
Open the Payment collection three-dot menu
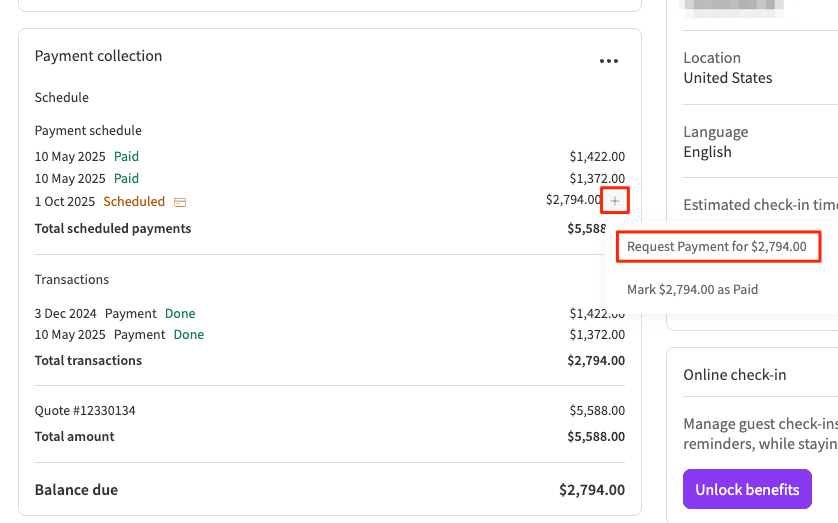pos(609,61)
